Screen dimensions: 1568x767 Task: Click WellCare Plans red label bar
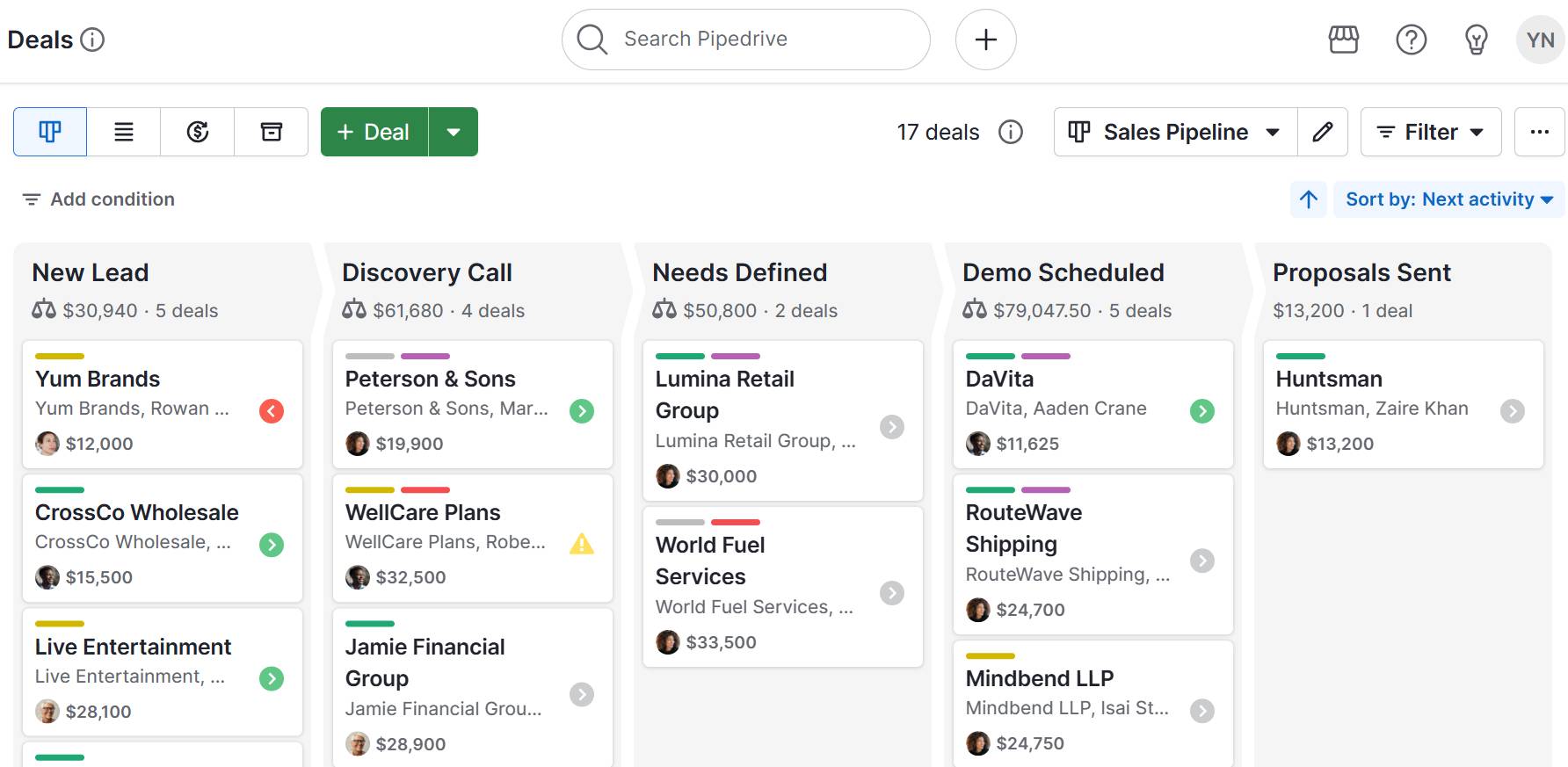coord(425,489)
